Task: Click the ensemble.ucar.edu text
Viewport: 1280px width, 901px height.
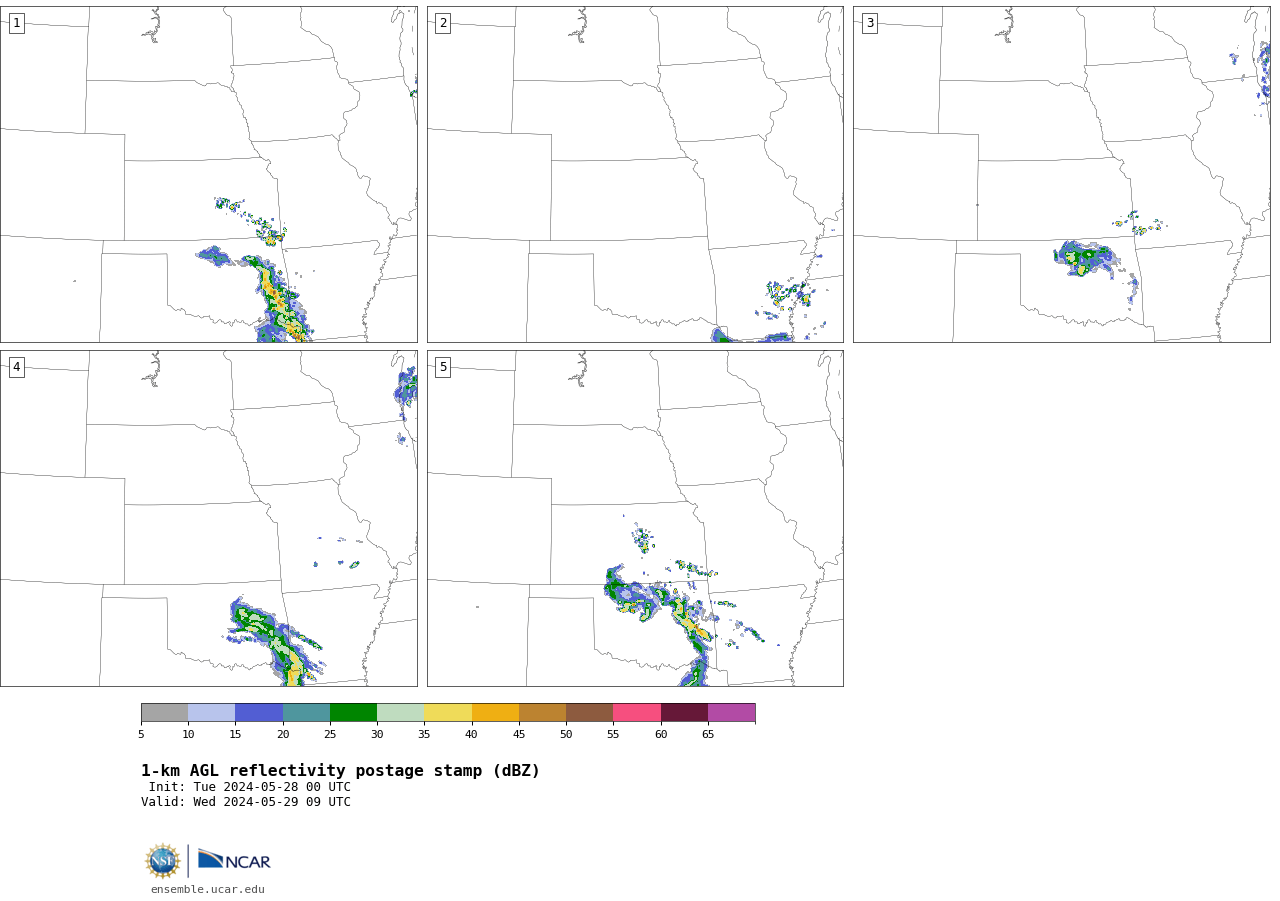Action: [x=208, y=889]
